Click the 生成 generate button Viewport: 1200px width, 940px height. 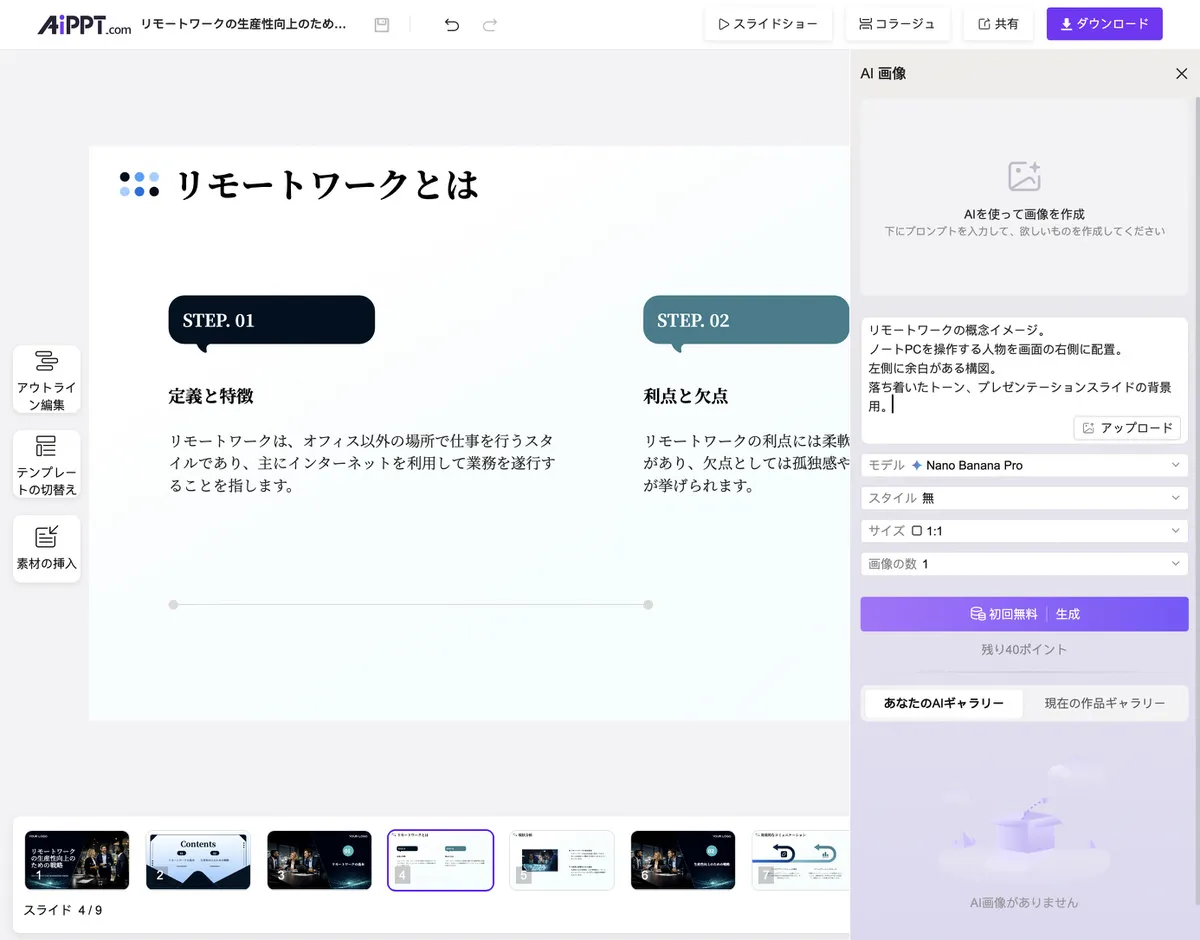1024,614
